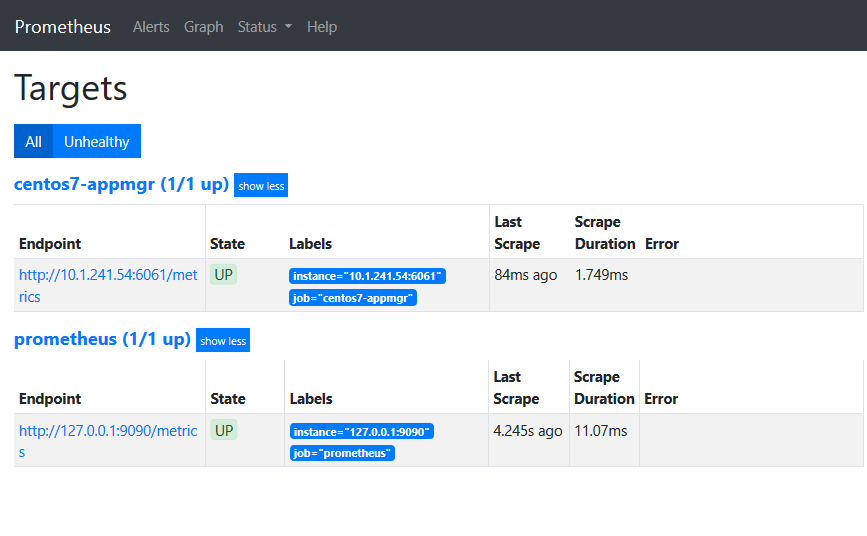Image resolution: width=867 pixels, height=536 pixels.
Task: Click Last Scrape header in centos7-appmgr table
Action: pos(517,233)
